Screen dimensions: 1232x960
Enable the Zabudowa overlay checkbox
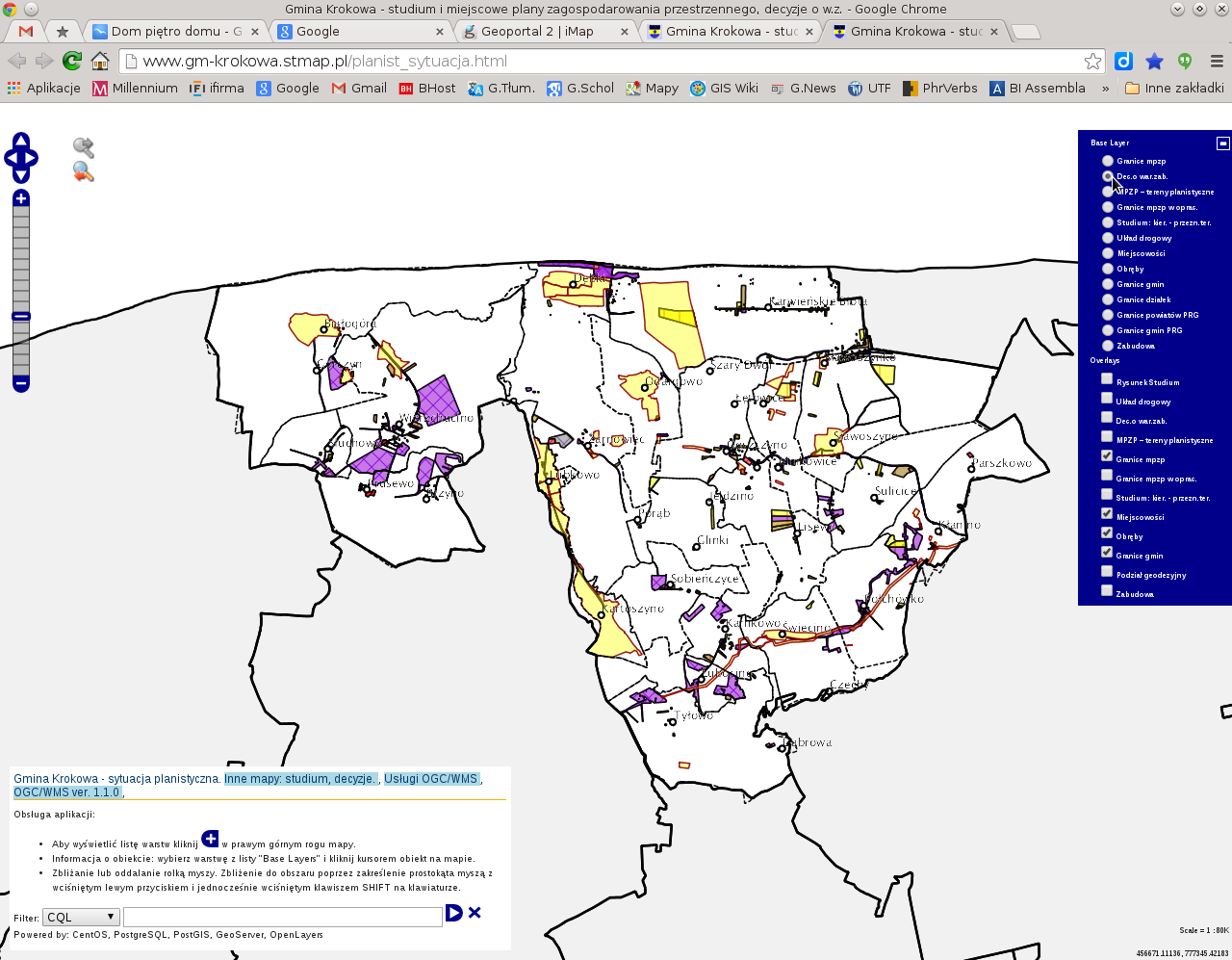pos(1107,590)
